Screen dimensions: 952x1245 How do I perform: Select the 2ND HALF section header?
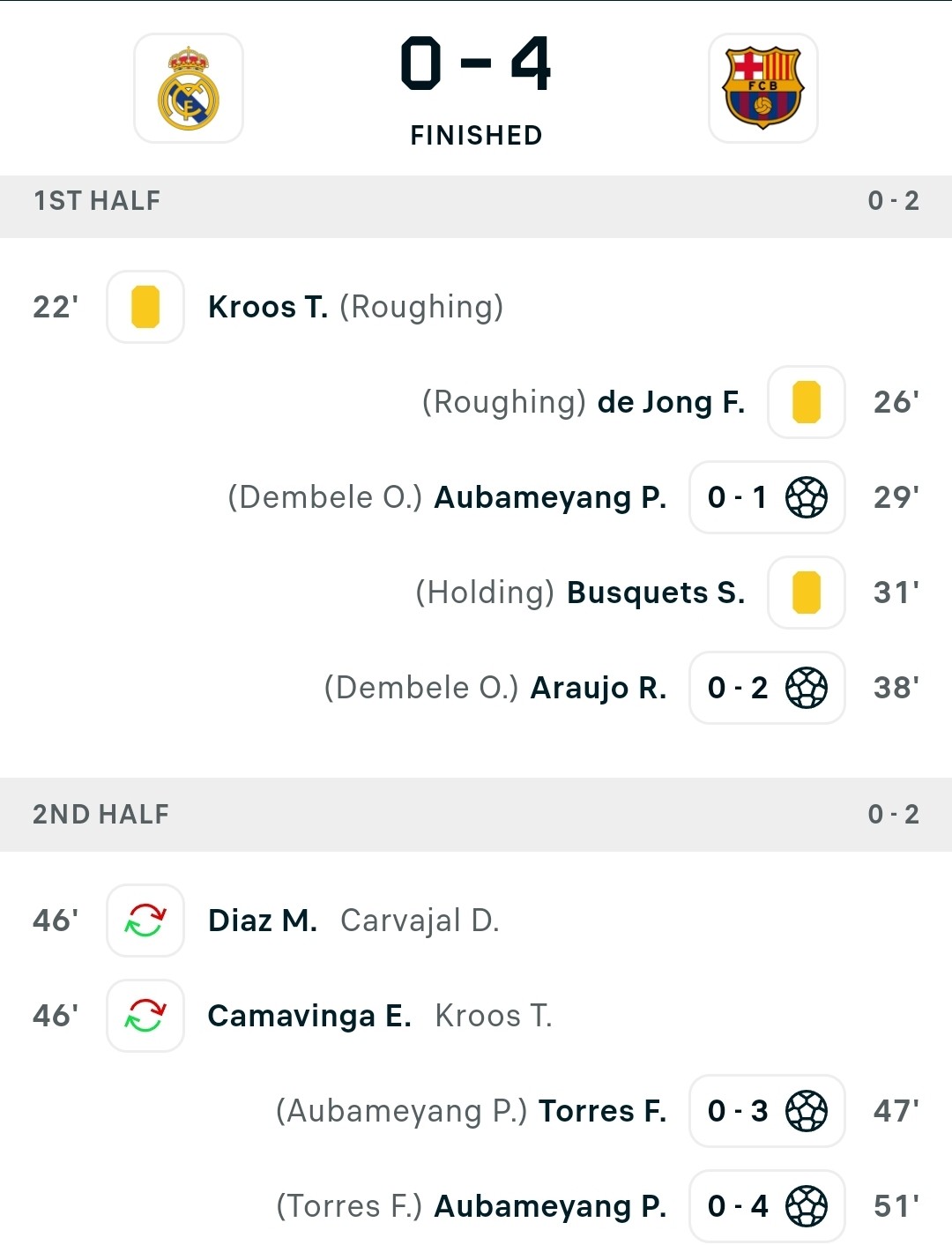pyautogui.click(x=476, y=815)
